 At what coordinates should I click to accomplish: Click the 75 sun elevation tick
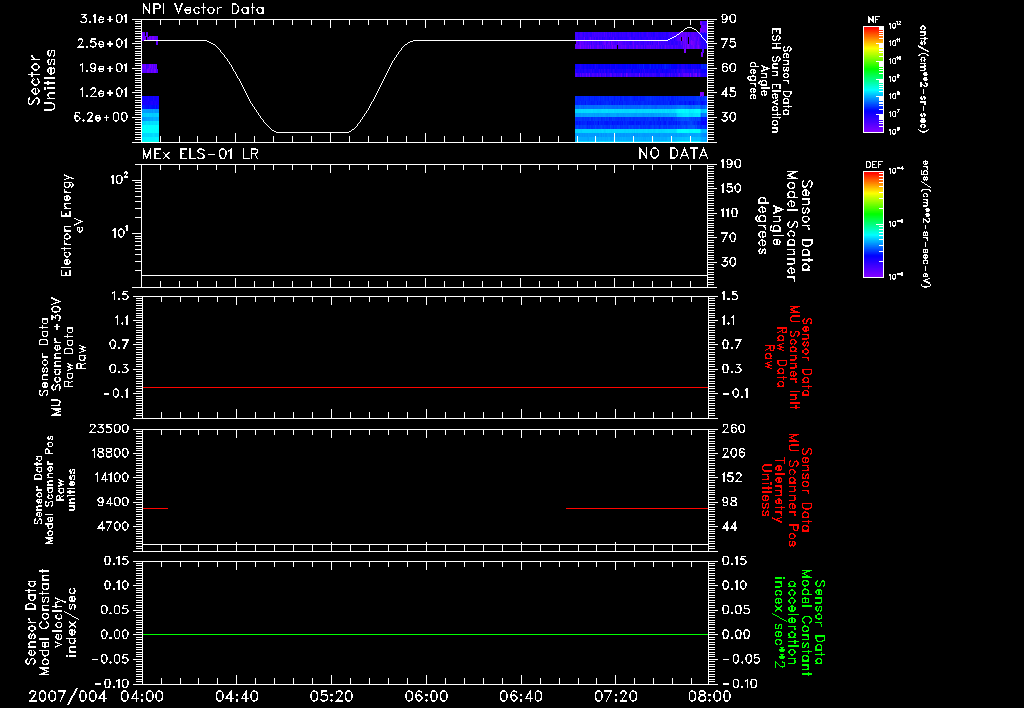click(x=729, y=43)
